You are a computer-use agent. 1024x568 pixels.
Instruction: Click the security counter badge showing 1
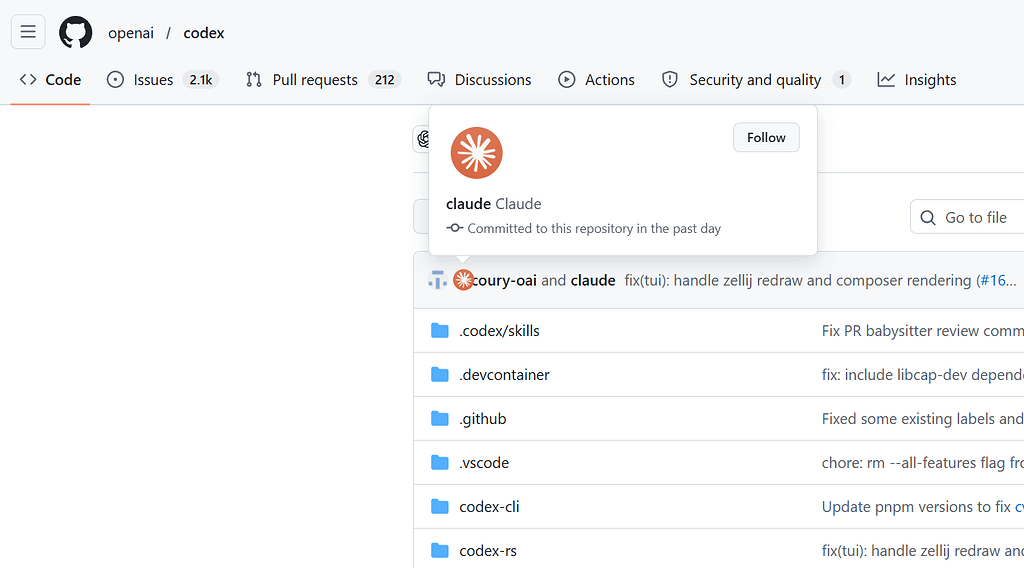pyautogui.click(x=842, y=80)
